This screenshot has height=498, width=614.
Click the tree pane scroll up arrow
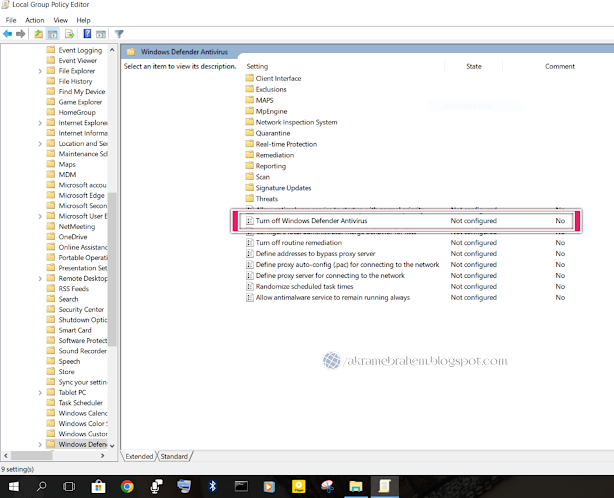[x=112, y=50]
